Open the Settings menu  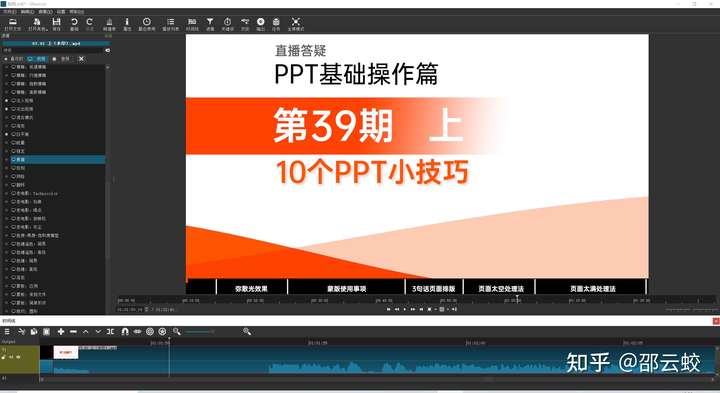[x=61, y=11]
